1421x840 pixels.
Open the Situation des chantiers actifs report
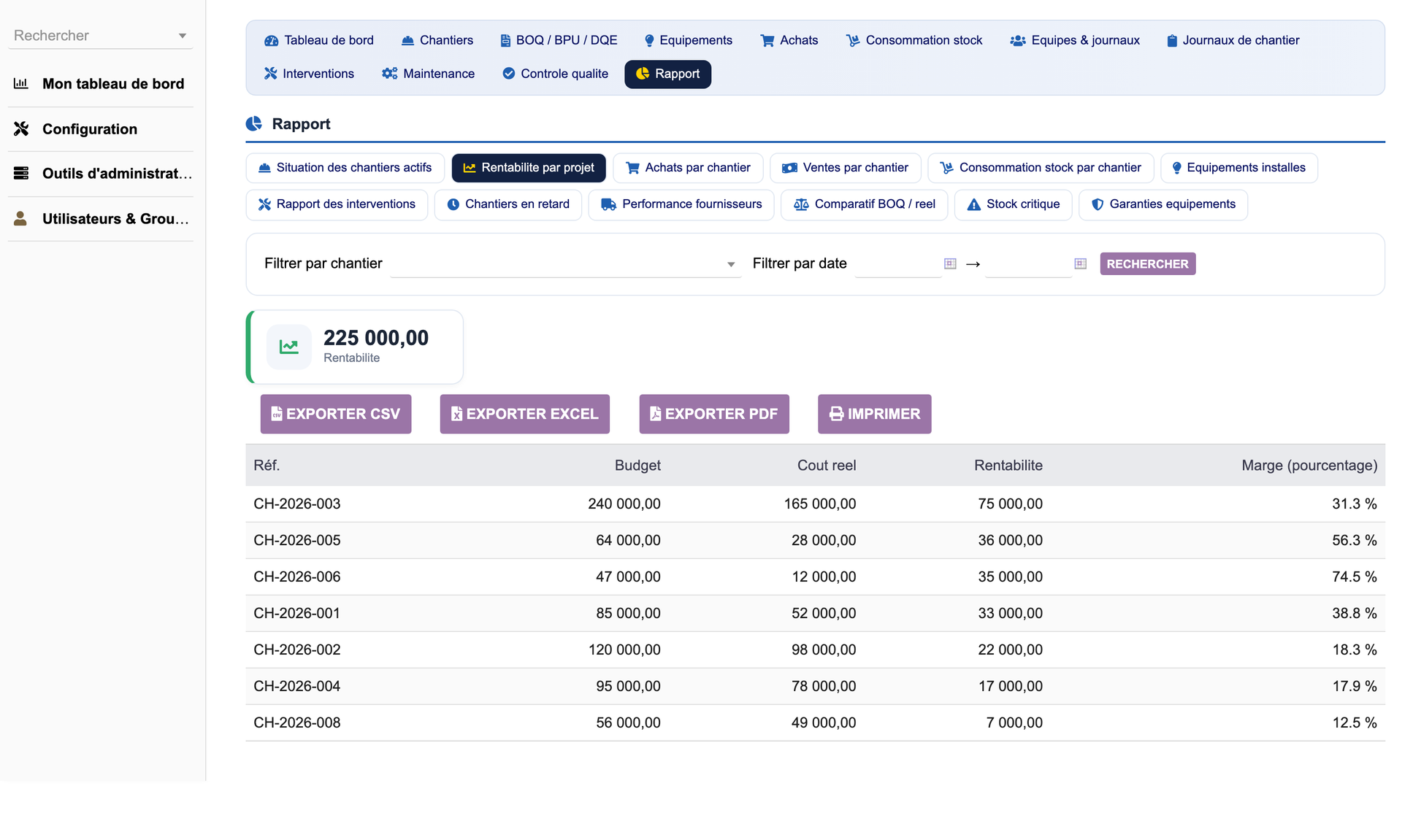tap(345, 168)
